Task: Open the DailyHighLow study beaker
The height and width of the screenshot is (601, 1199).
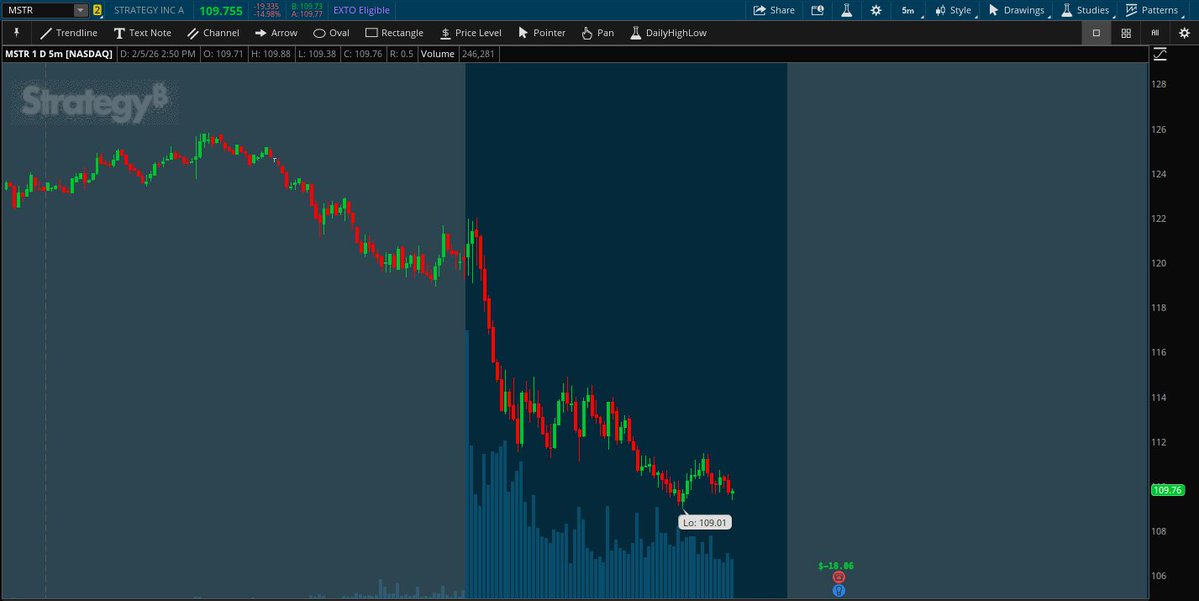Action: pos(670,32)
